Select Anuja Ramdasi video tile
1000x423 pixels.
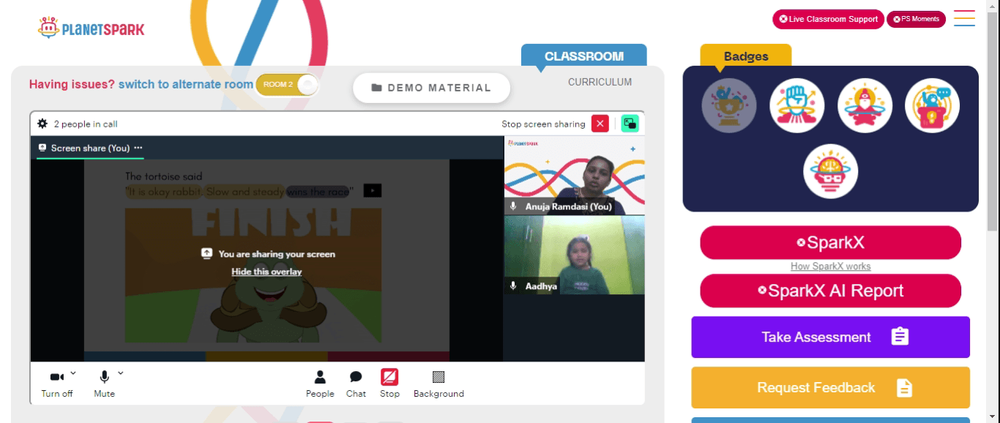pos(574,175)
